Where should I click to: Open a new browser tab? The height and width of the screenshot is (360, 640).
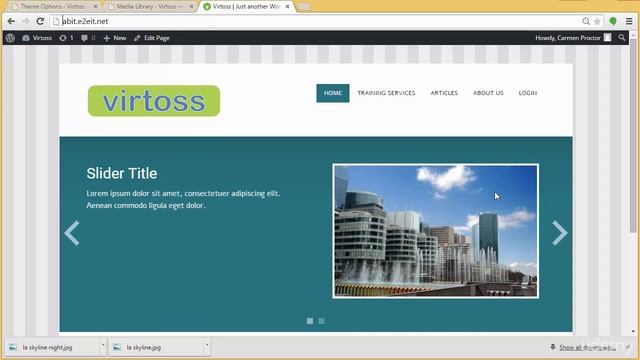click(304, 7)
